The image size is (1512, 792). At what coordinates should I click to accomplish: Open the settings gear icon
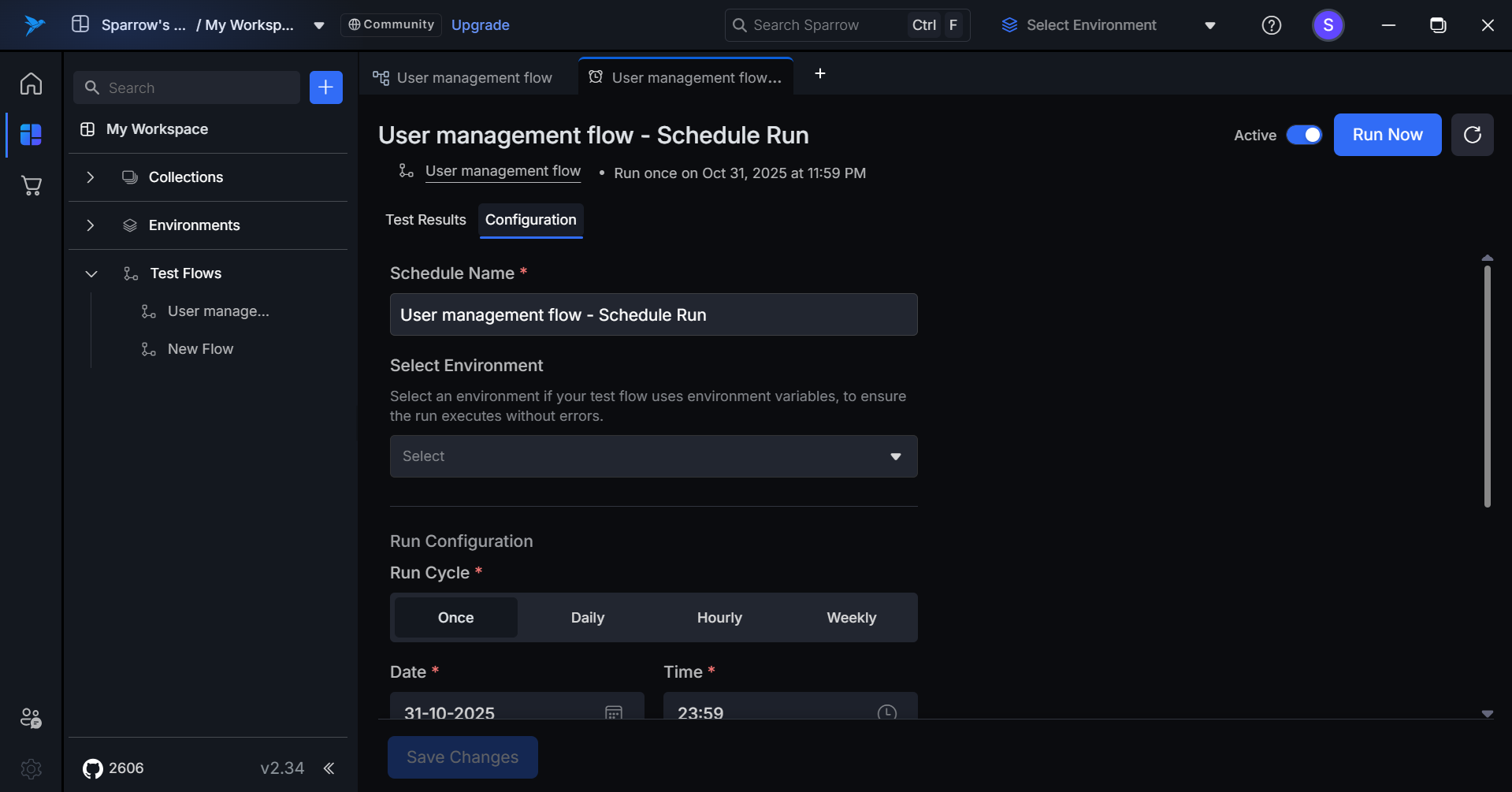31,768
